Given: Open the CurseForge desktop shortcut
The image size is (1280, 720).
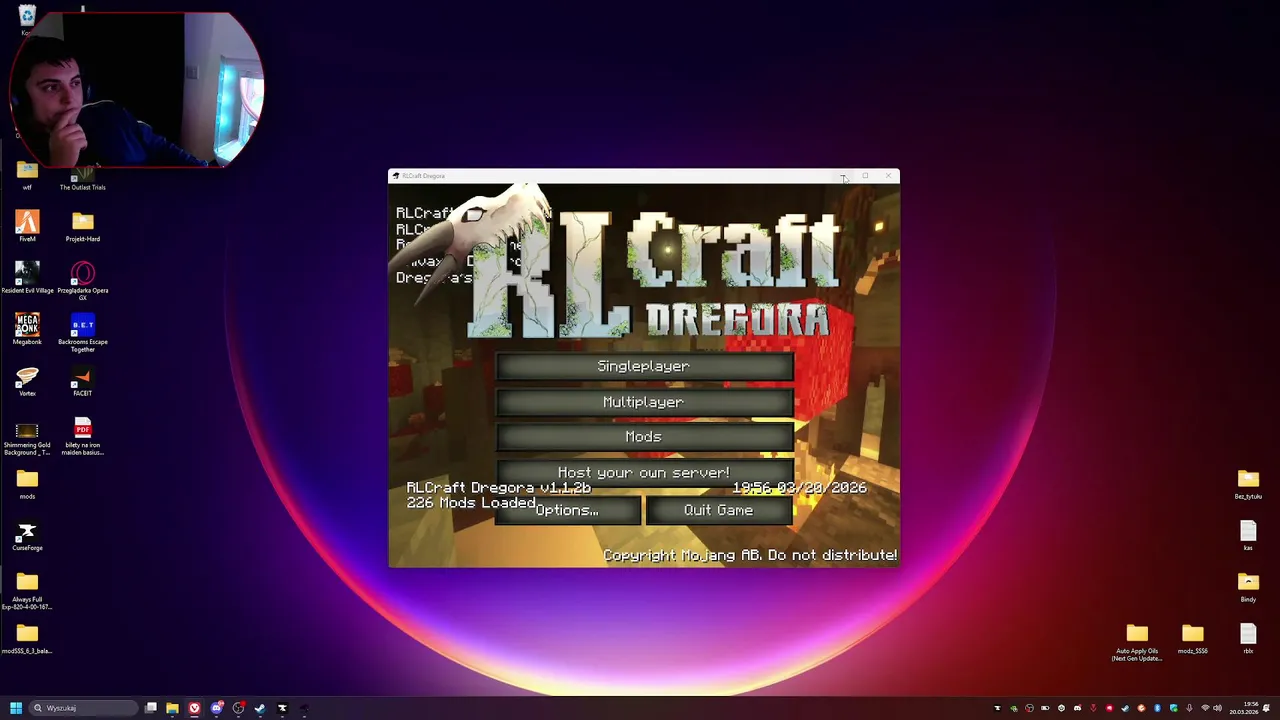Looking at the screenshot, I should pyautogui.click(x=27, y=535).
